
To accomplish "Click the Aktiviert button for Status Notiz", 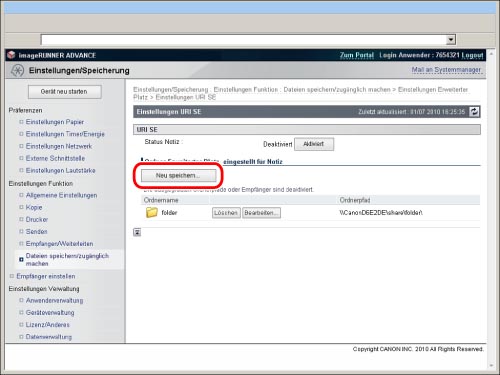I will point(314,144).
